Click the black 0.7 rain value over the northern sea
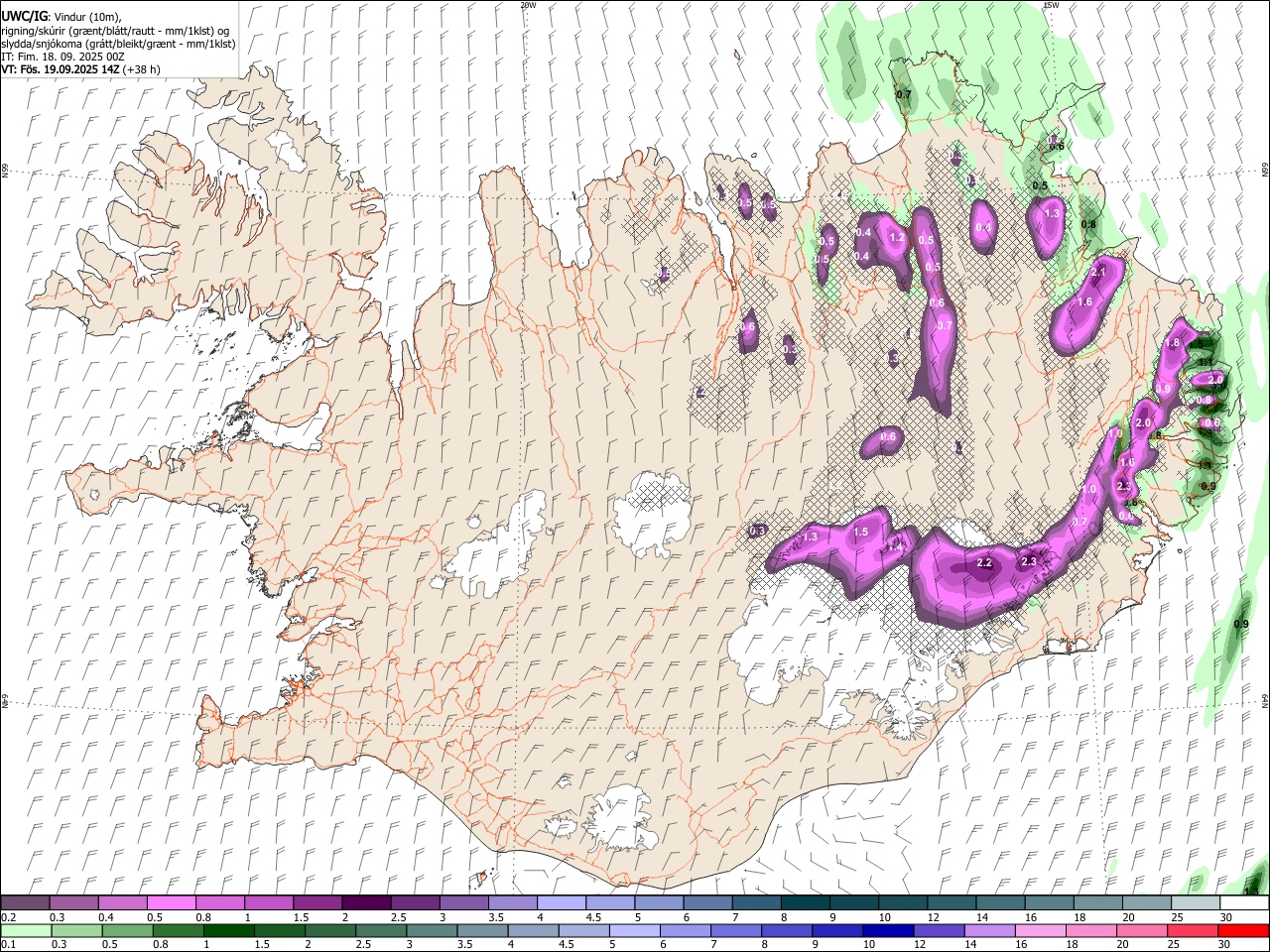Screen dimensions: 1270x952 pyautogui.click(x=904, y=94)
